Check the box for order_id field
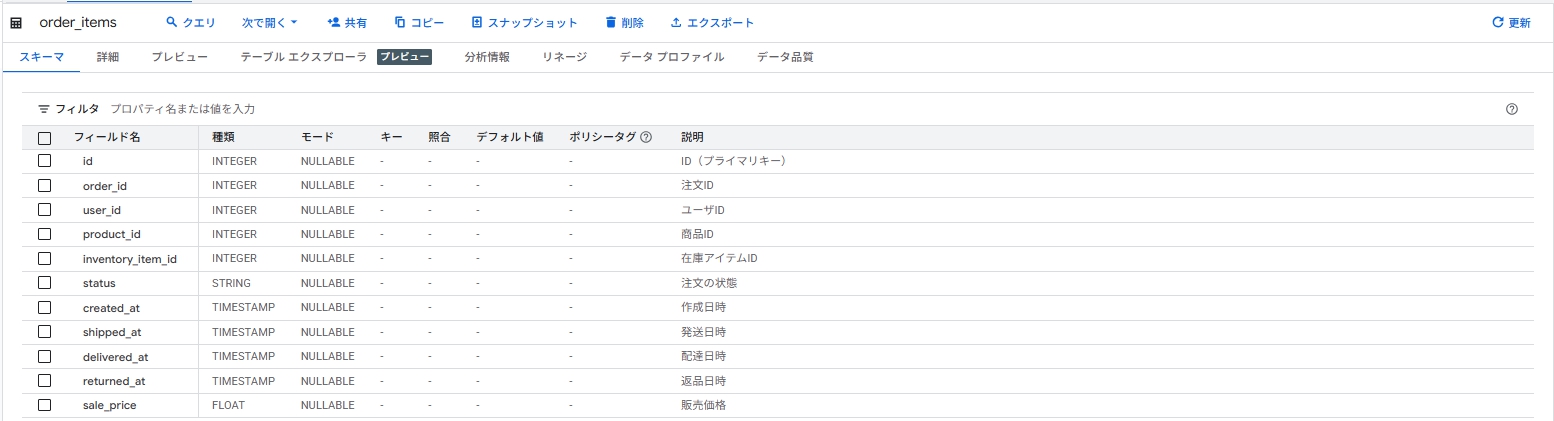The height and width of the screenshot is (421, 1554). (44, 185)
